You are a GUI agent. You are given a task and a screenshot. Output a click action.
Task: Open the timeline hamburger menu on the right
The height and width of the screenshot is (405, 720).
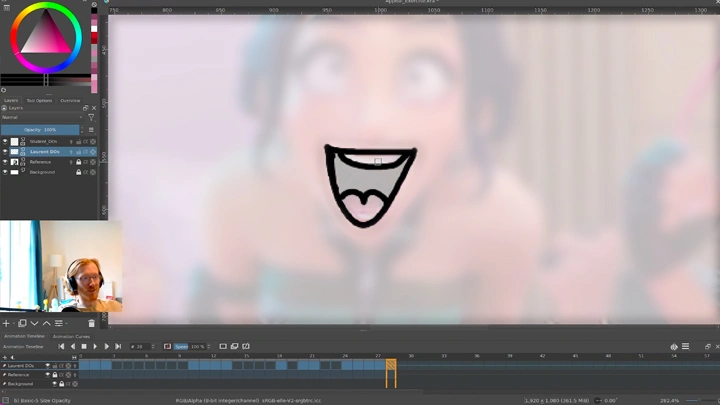tap(685, 346)
